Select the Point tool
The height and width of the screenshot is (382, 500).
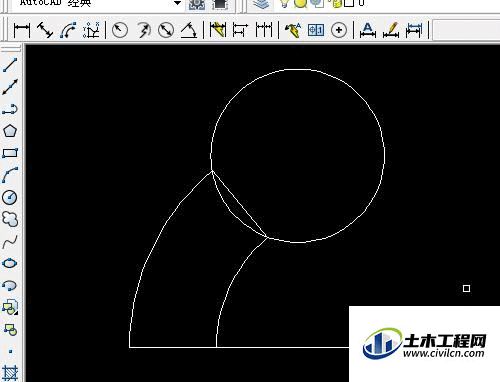(x=10, y=351)
